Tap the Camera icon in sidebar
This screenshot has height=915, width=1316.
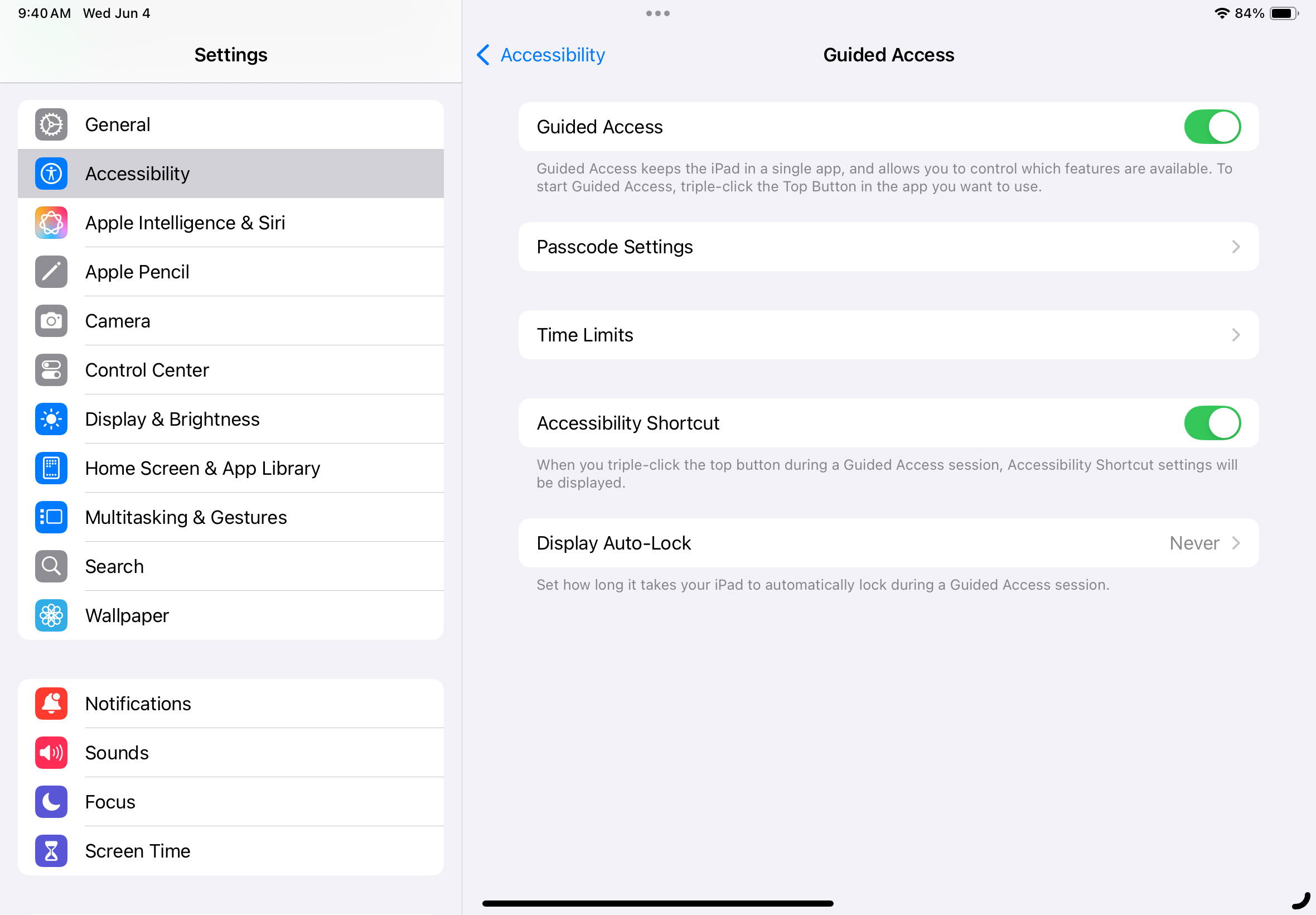click(x=51, y=321)
